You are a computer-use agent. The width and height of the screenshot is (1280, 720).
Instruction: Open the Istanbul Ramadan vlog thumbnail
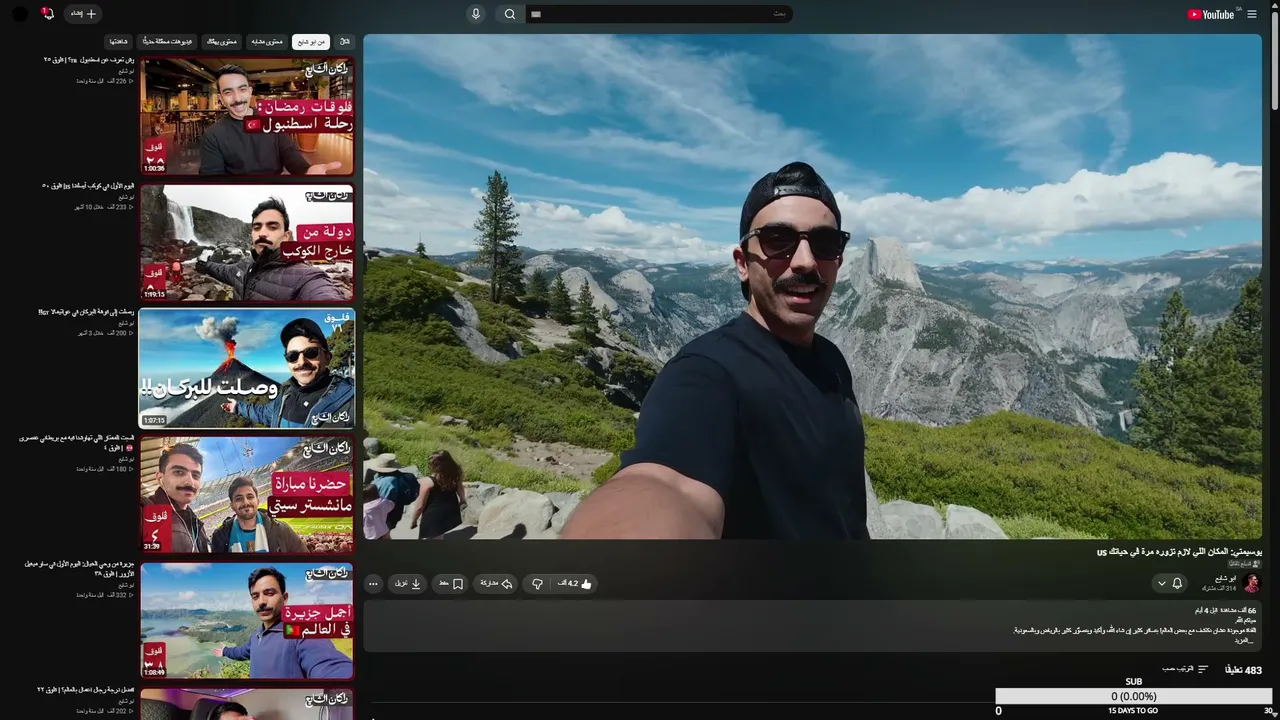[247, 116]
